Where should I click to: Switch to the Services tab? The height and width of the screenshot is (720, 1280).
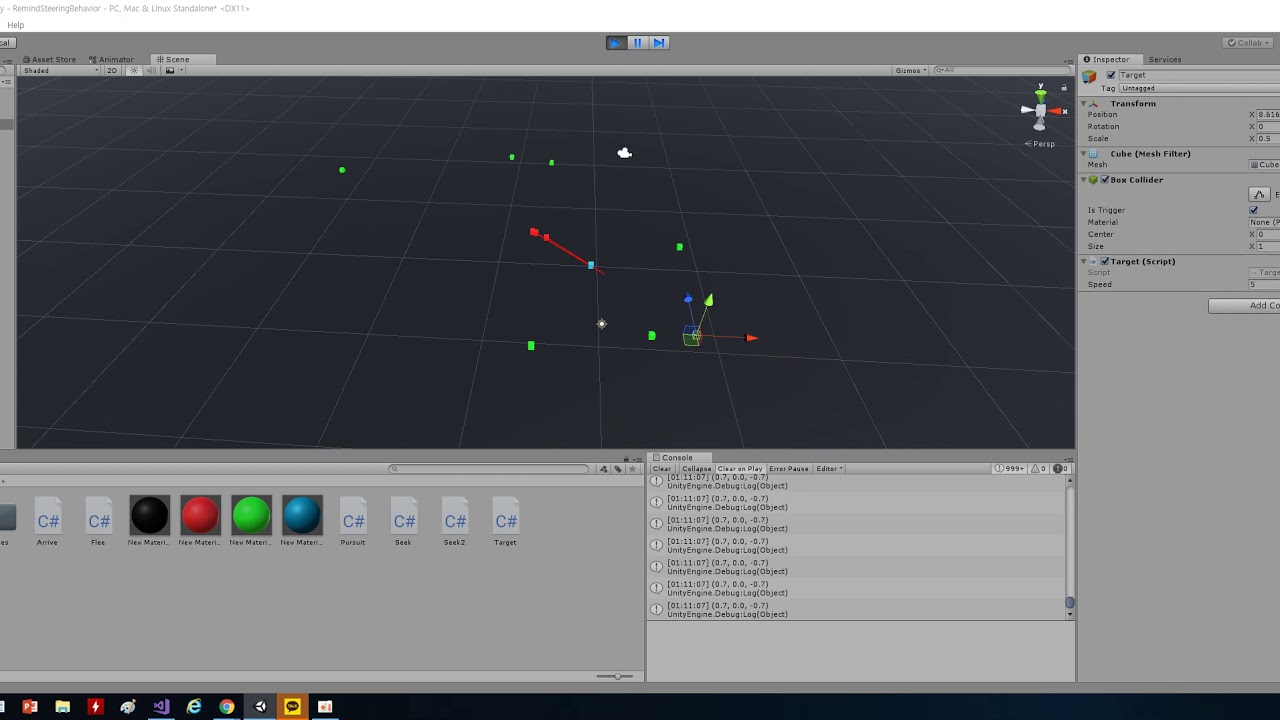pos(1164,59)
